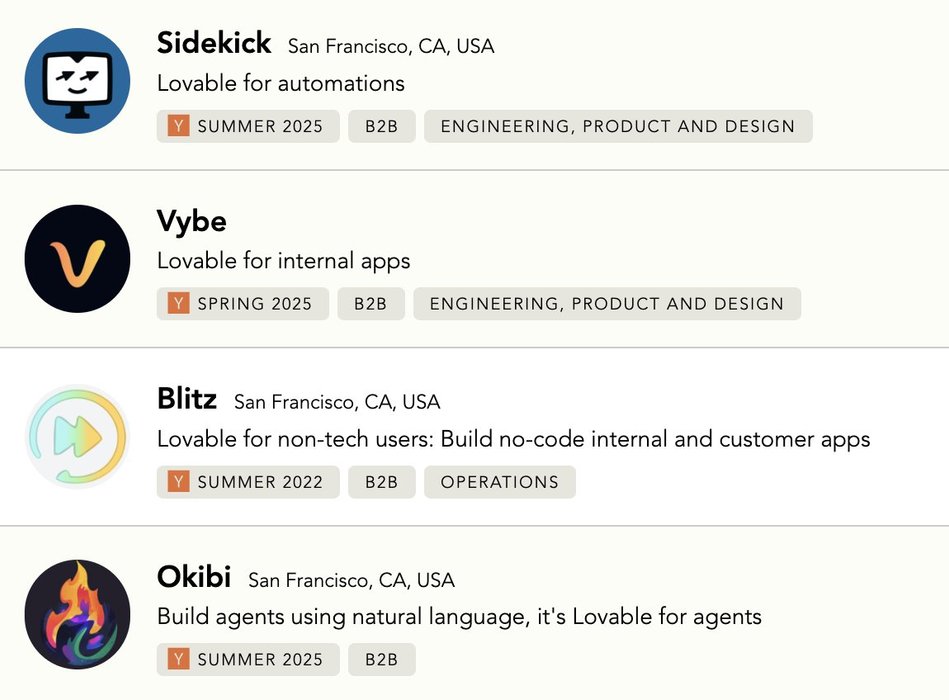This screenshot has width=949, height=700.
Task: Open the Okibi company name link
Action: click(x=194, y=577)
